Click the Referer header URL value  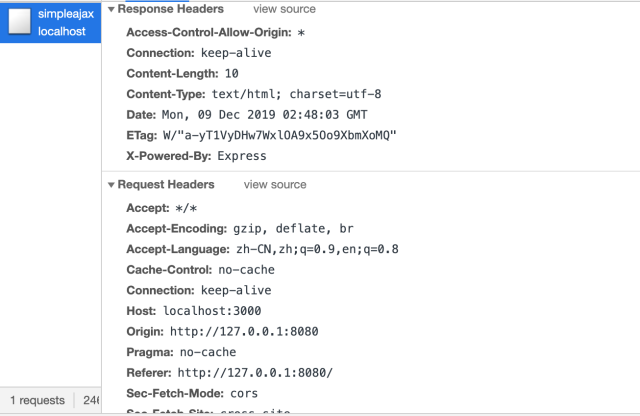coord(254,373)
